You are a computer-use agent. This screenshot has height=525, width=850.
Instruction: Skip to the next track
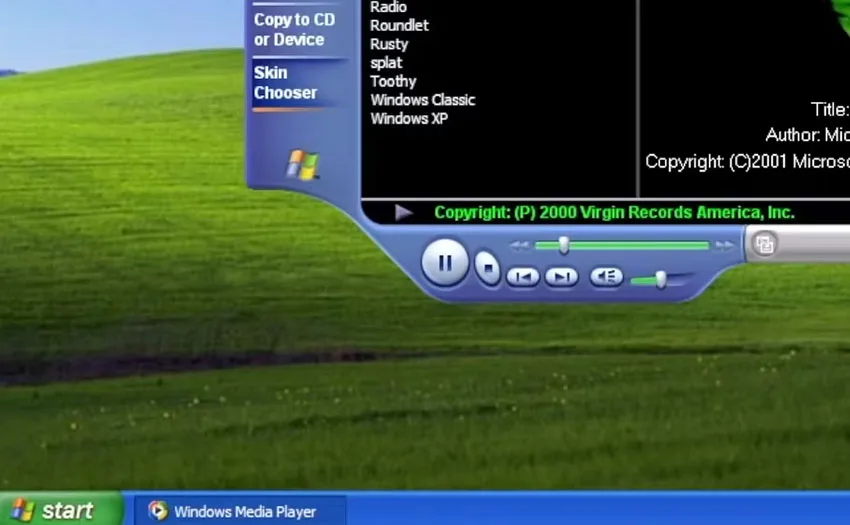point(561,277)
